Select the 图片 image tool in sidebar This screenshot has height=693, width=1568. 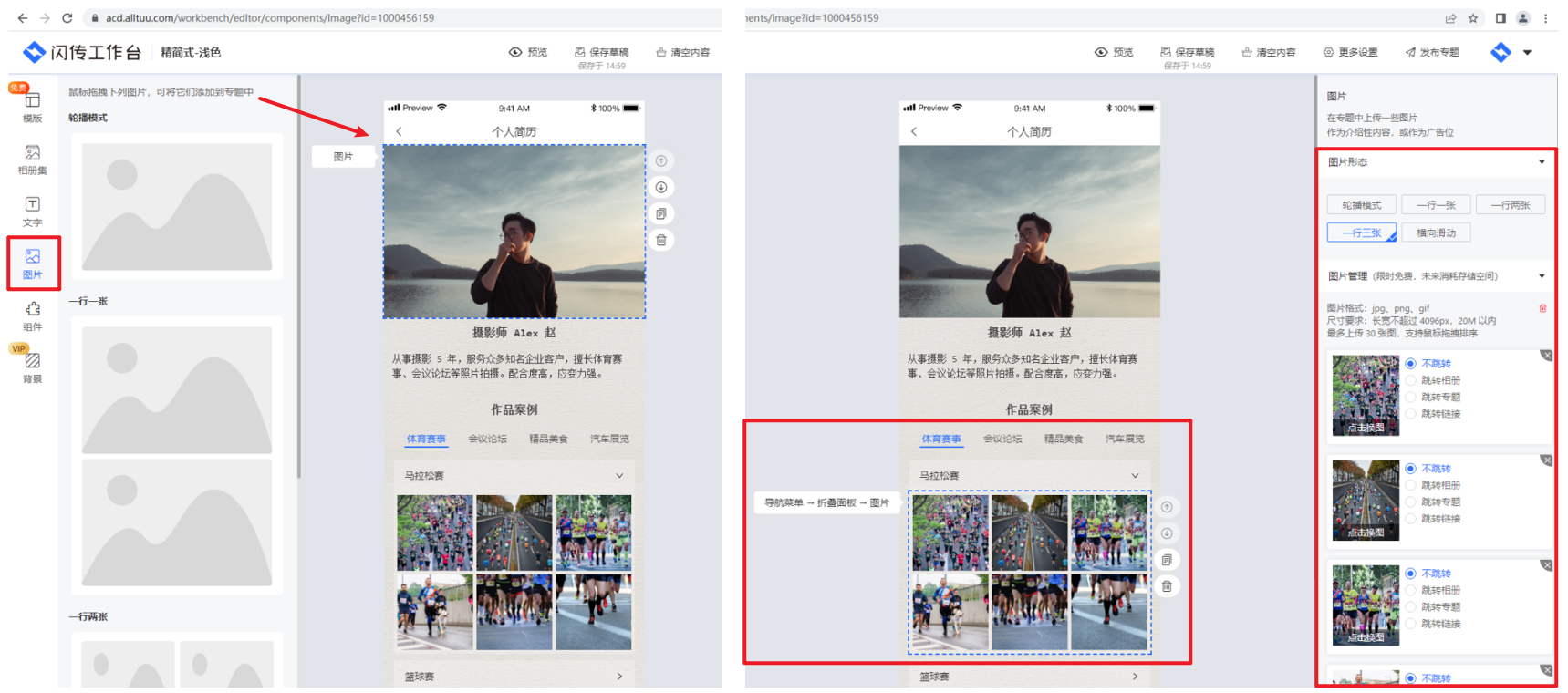click(x=33, y=264)
